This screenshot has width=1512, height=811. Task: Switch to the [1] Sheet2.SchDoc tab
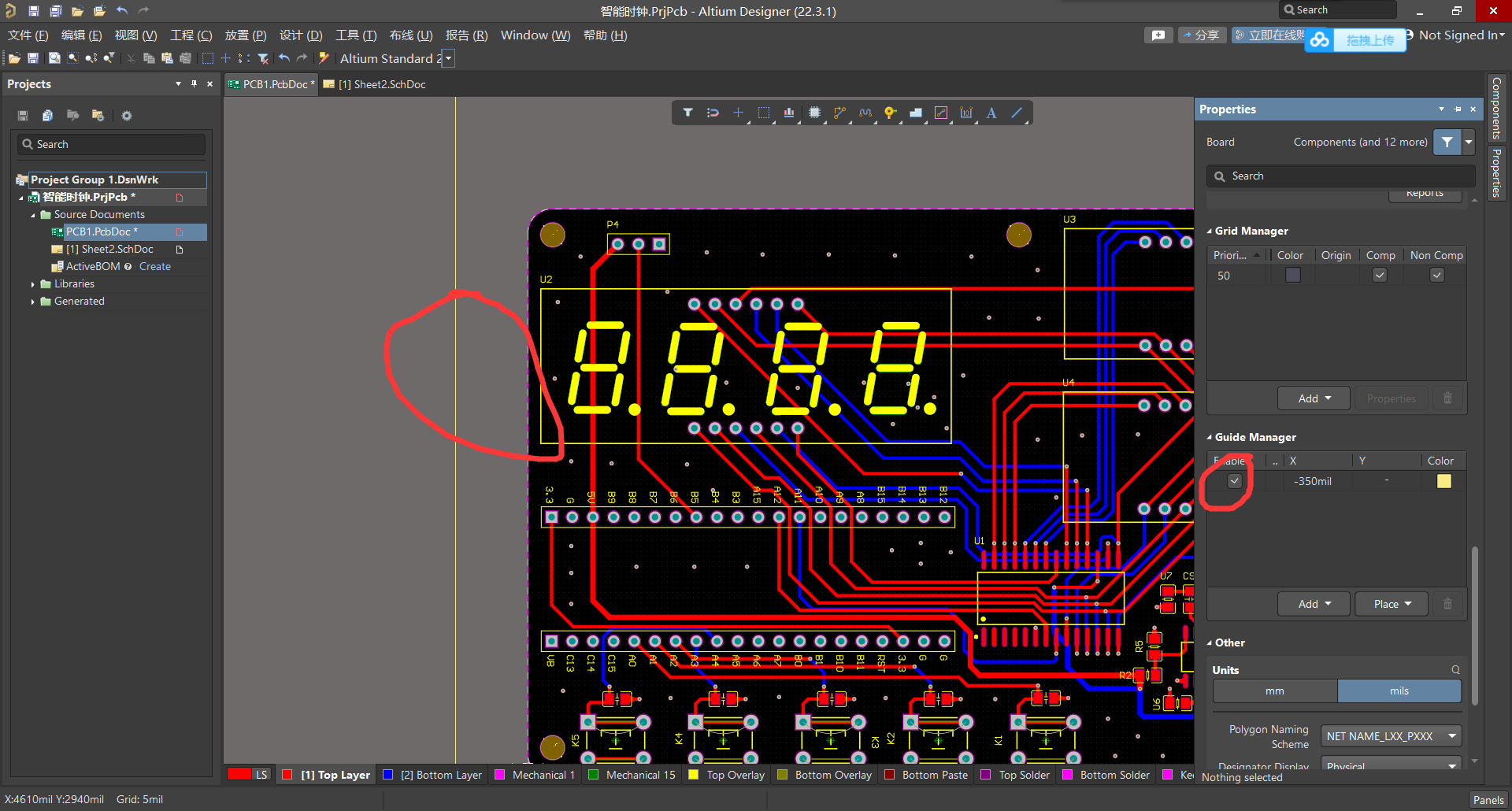pyautogui.click(x=375, y=84)
